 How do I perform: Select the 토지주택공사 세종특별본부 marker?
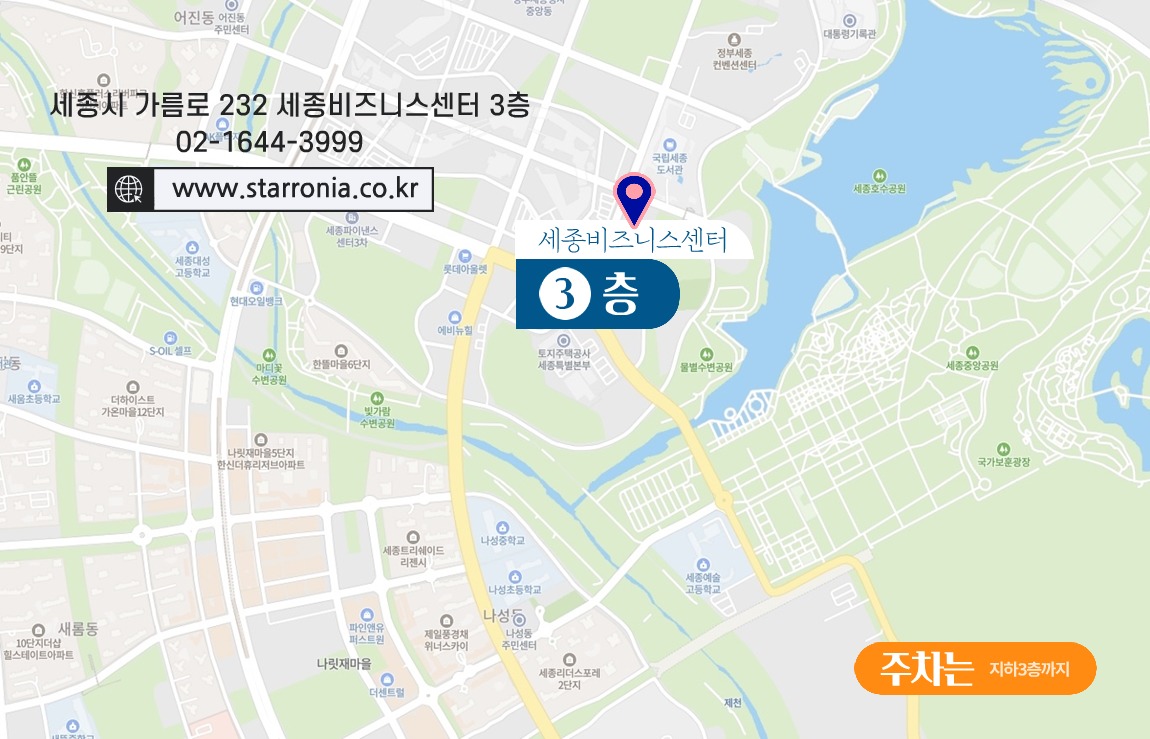563,341
